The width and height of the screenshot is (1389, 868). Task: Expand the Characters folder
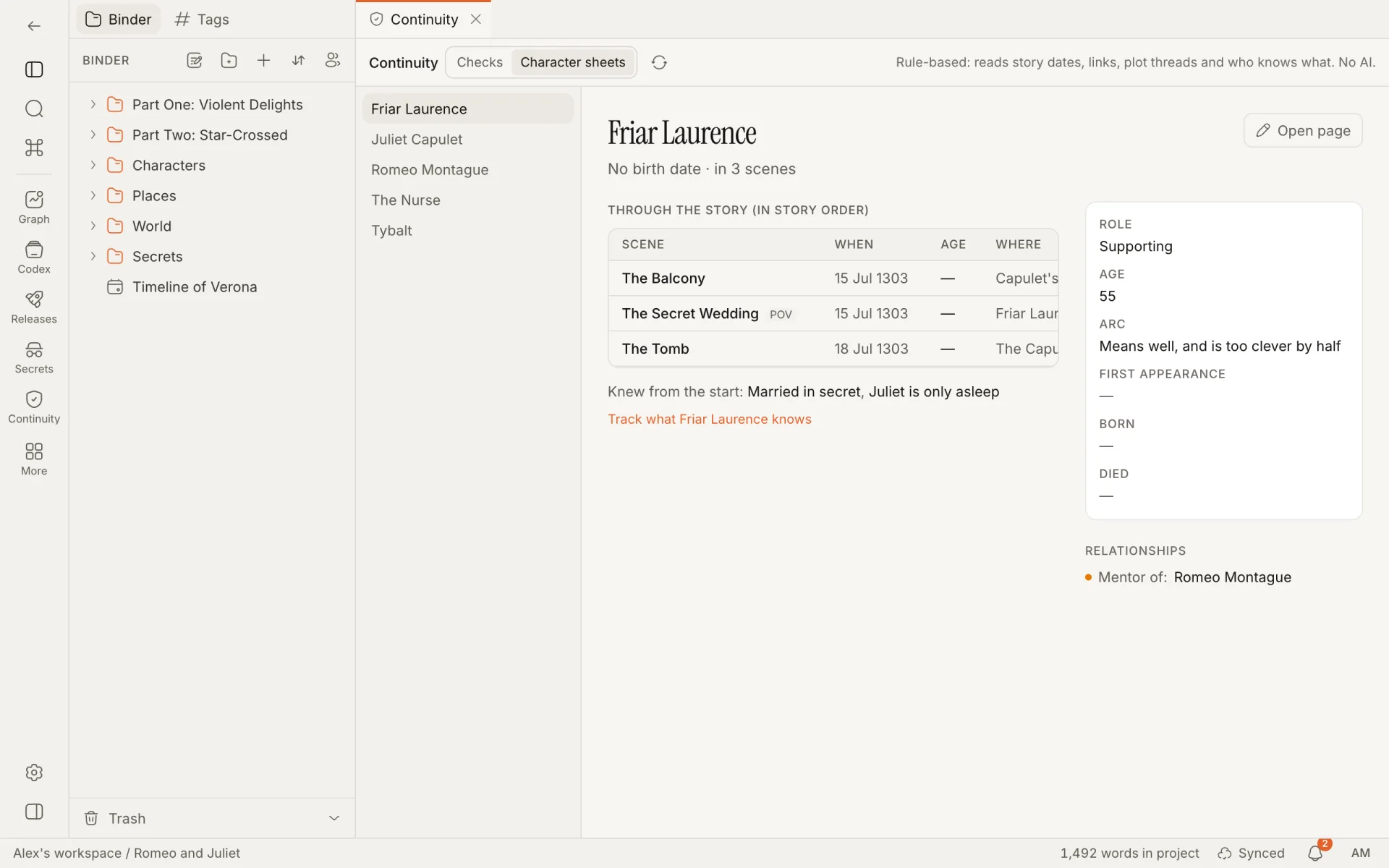[93, 166]
